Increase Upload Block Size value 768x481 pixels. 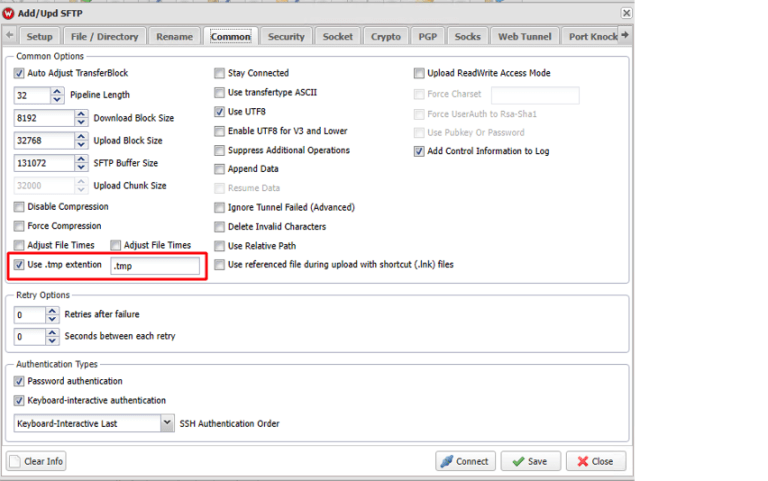pyautogui.click(x=81, y=136)
